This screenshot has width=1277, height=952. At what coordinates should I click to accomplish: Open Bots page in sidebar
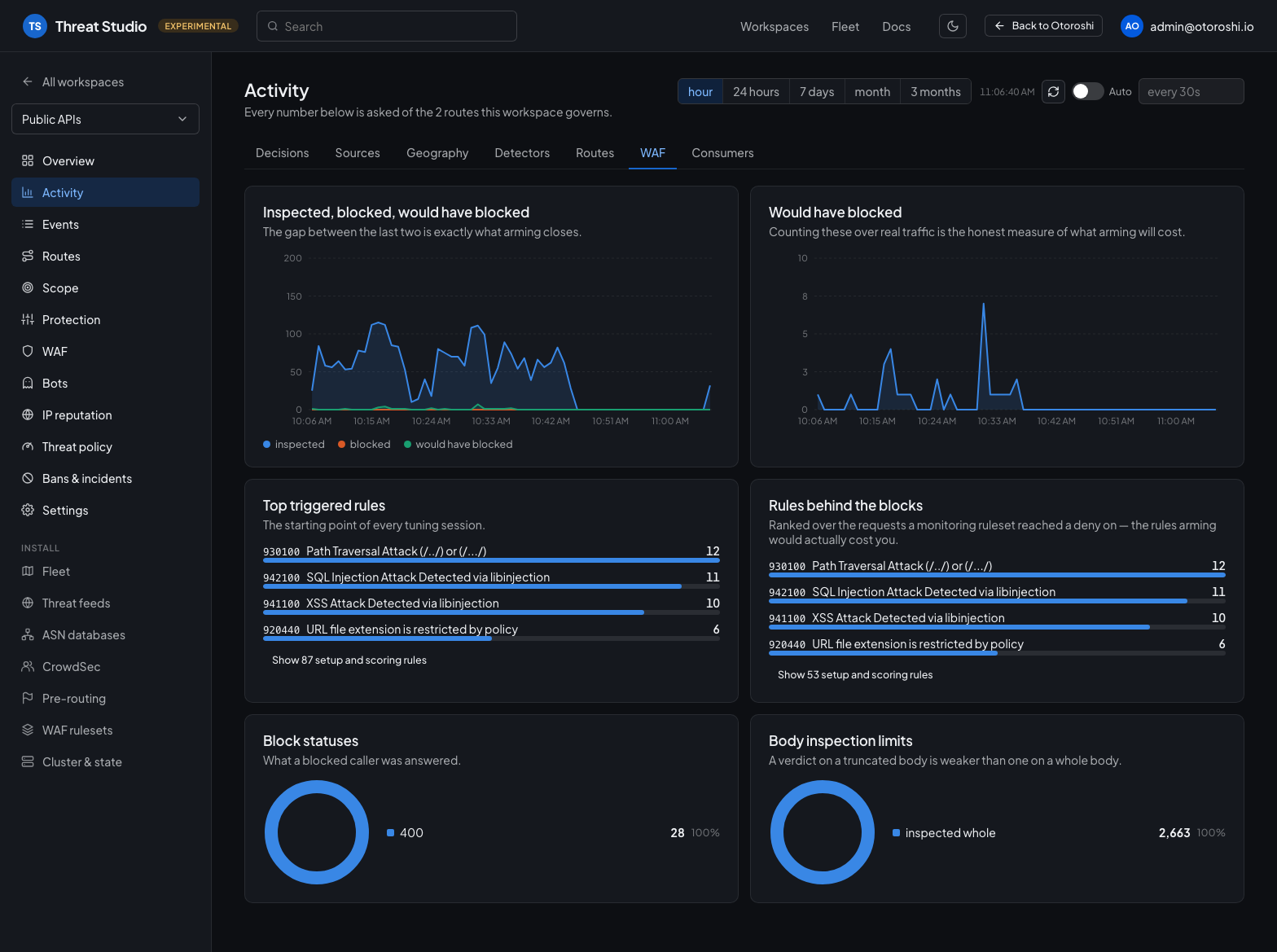pyautogui.click(x=105, y=383)
